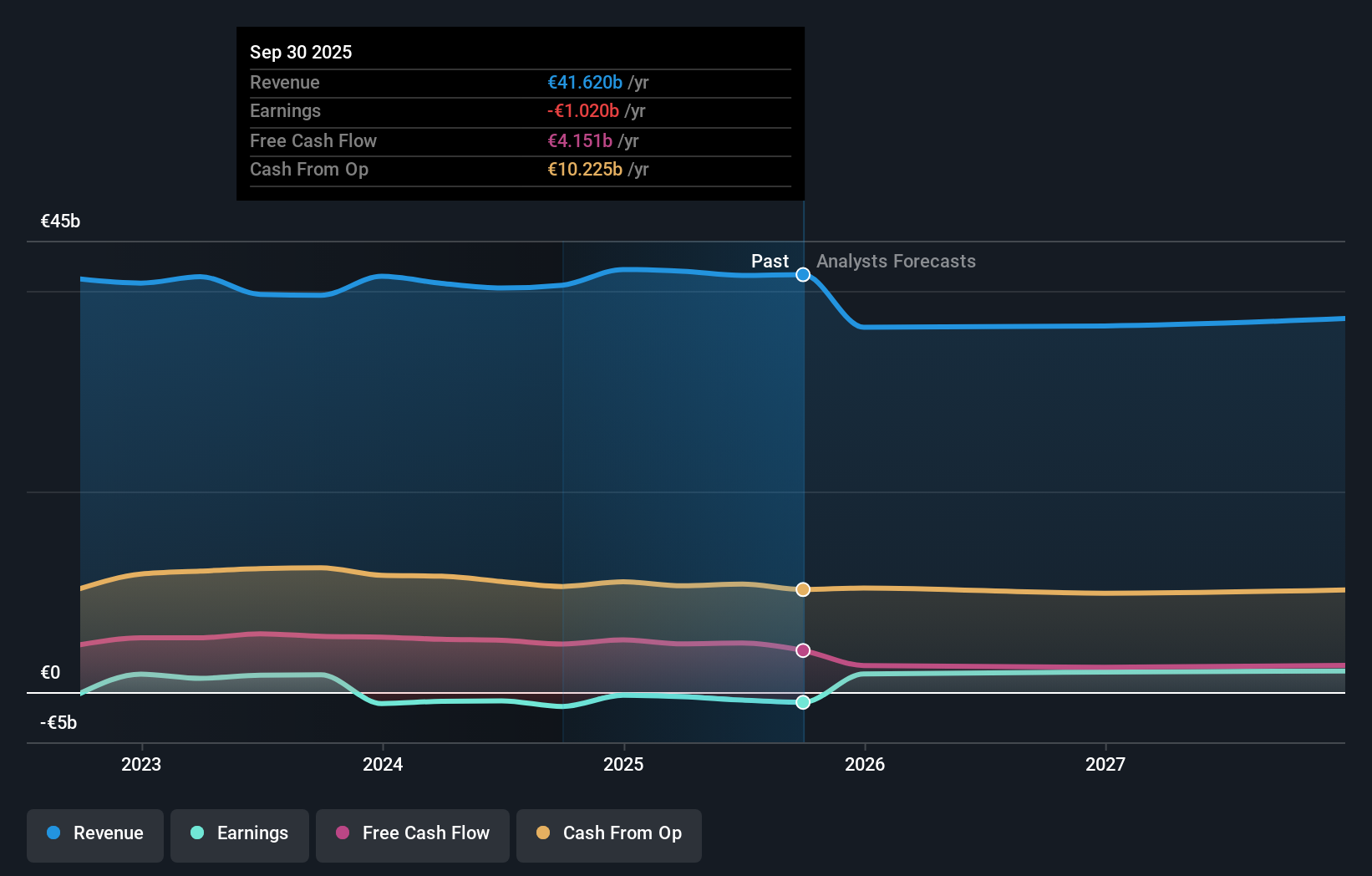Click the Sep 30 2025 tooltip date
This screenshot has width=1372, height=876.
click(301, 52)
